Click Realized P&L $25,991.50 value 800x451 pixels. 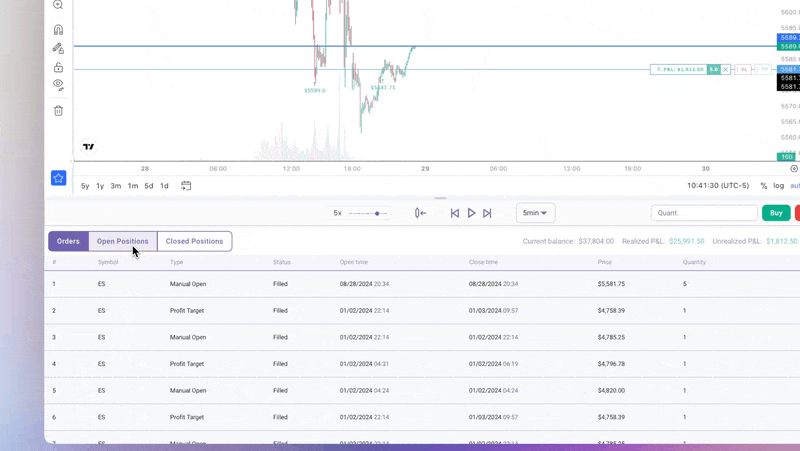[687, 241]
